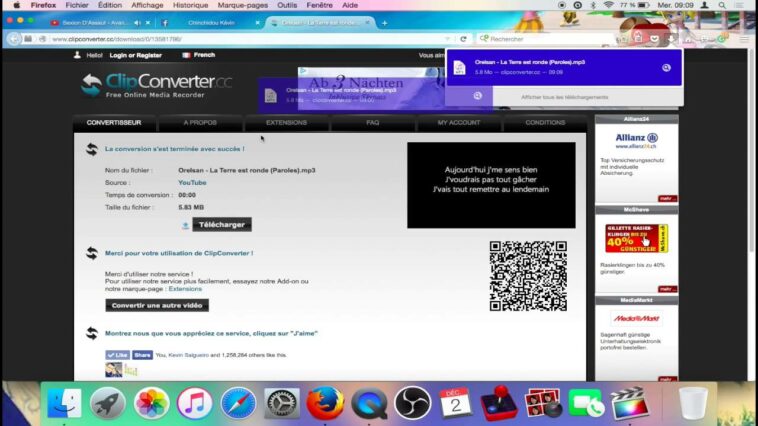Click the QR code image
758x426 pixels.
click(x=528, y=275)
